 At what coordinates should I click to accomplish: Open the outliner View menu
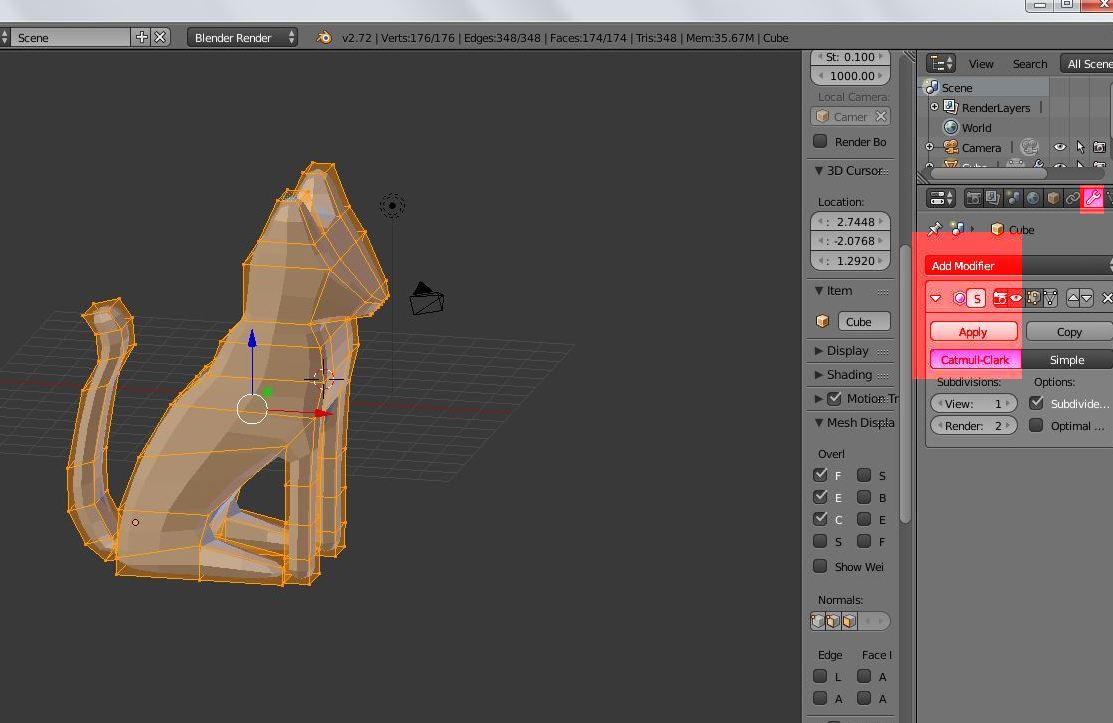[x=981, y=63]
